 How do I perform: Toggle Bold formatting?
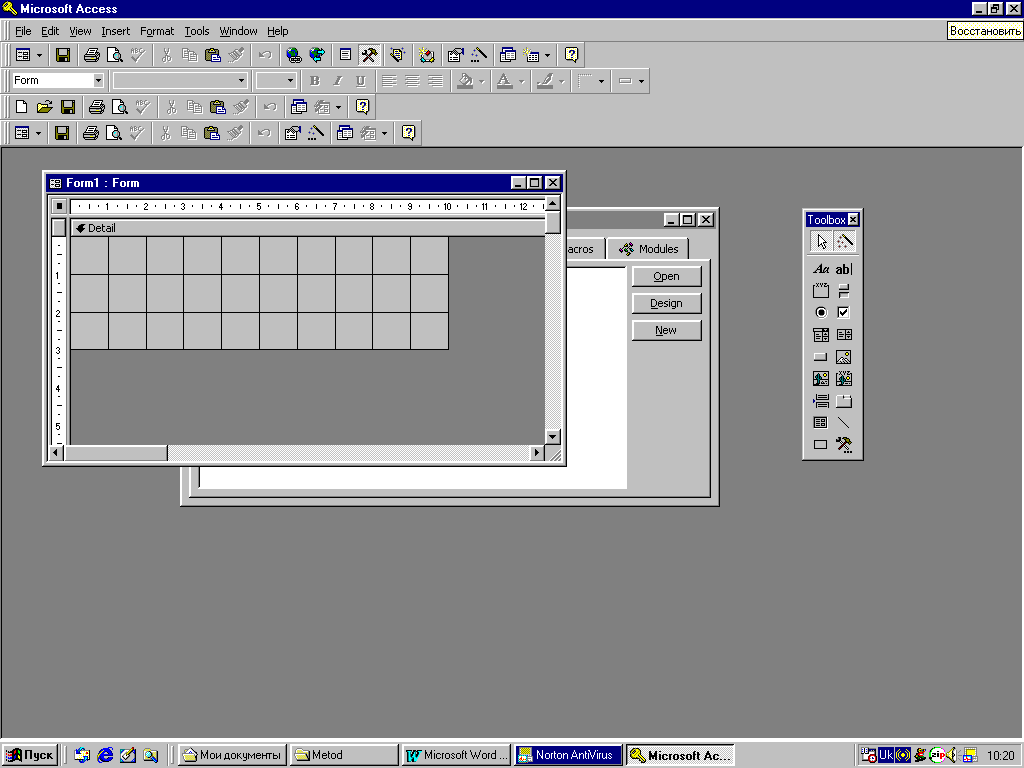pos(315,81)
